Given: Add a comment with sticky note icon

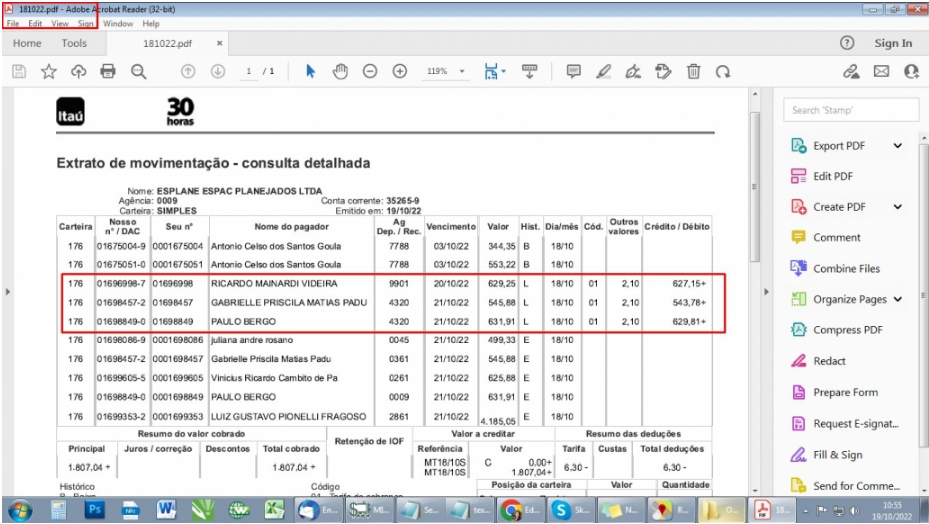Looking at the screenshot, I should (574, 71).
